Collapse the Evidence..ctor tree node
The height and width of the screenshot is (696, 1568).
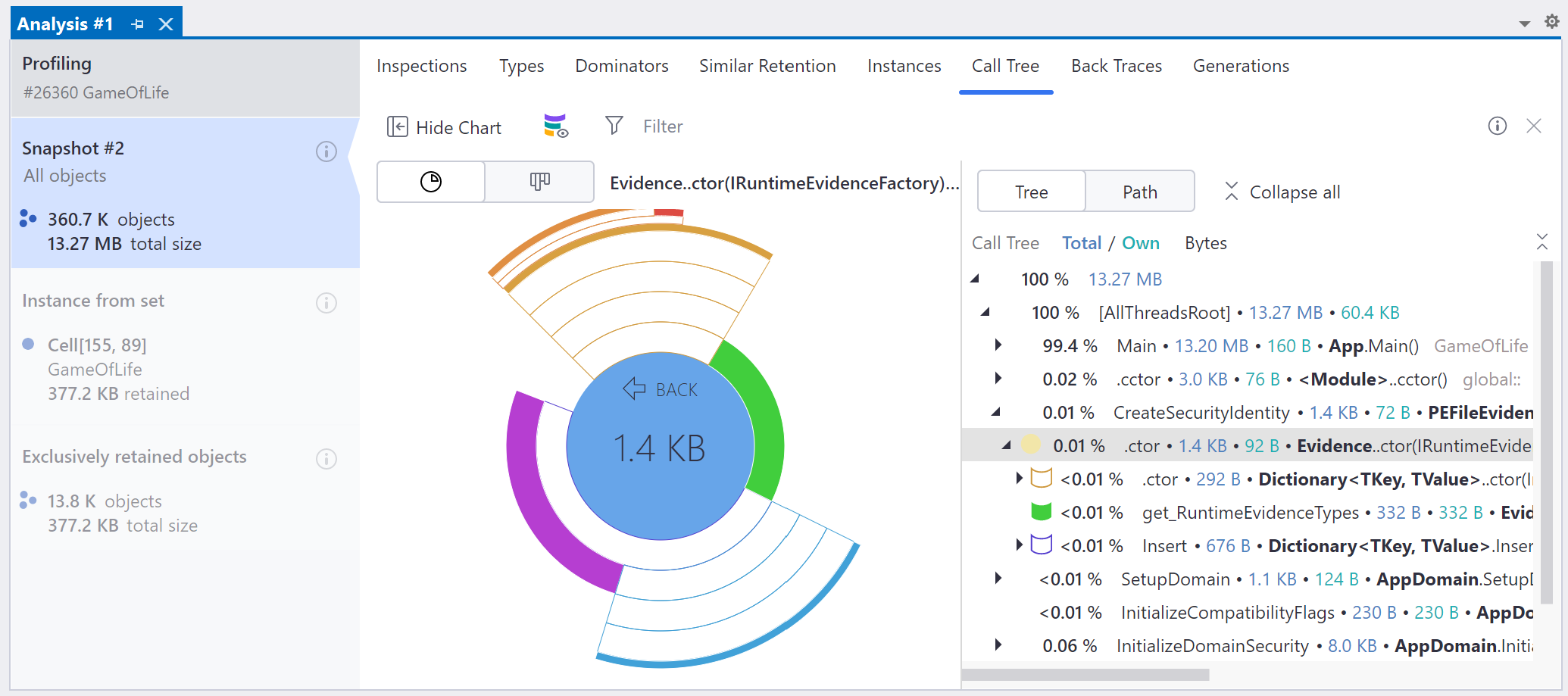click(1005, 445)
